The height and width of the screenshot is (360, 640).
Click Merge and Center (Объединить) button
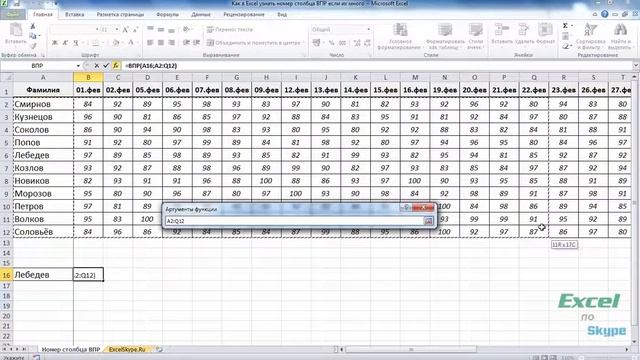click(253, 42)
